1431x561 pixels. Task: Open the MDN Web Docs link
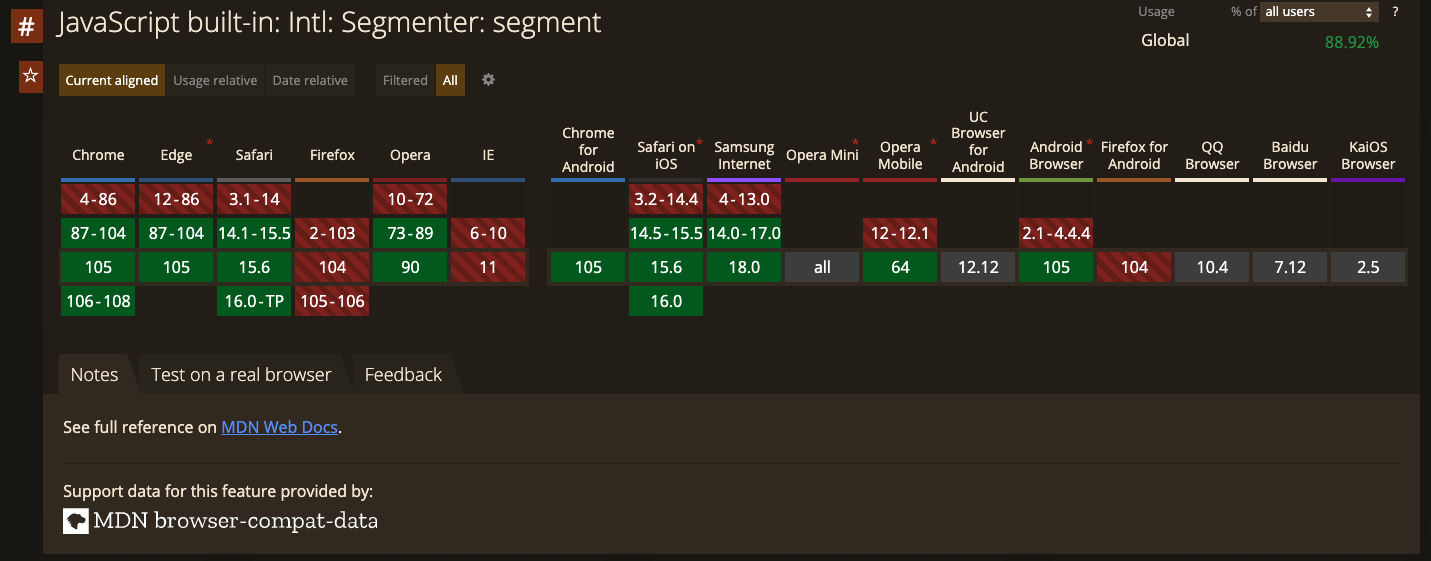[x=280, y=427]
